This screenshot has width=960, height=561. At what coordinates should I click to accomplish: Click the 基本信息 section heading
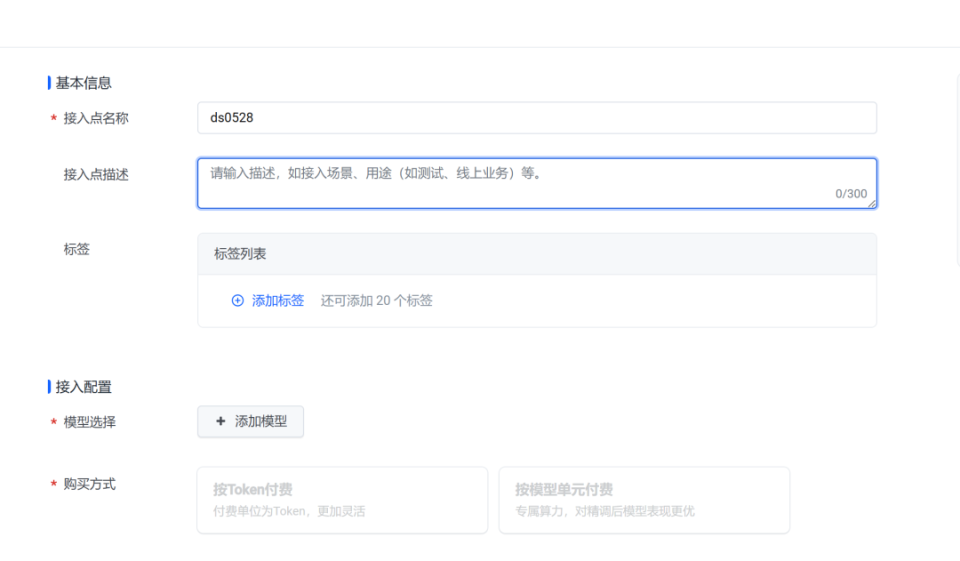click(84, 83)
